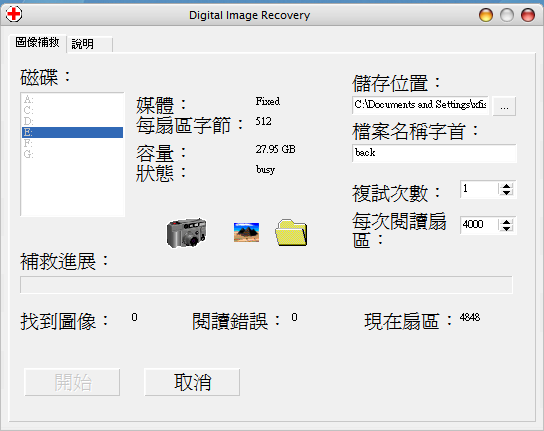Switch to the 說明 tab
This screenshot has width=544, height=431.
coord(89,44)
